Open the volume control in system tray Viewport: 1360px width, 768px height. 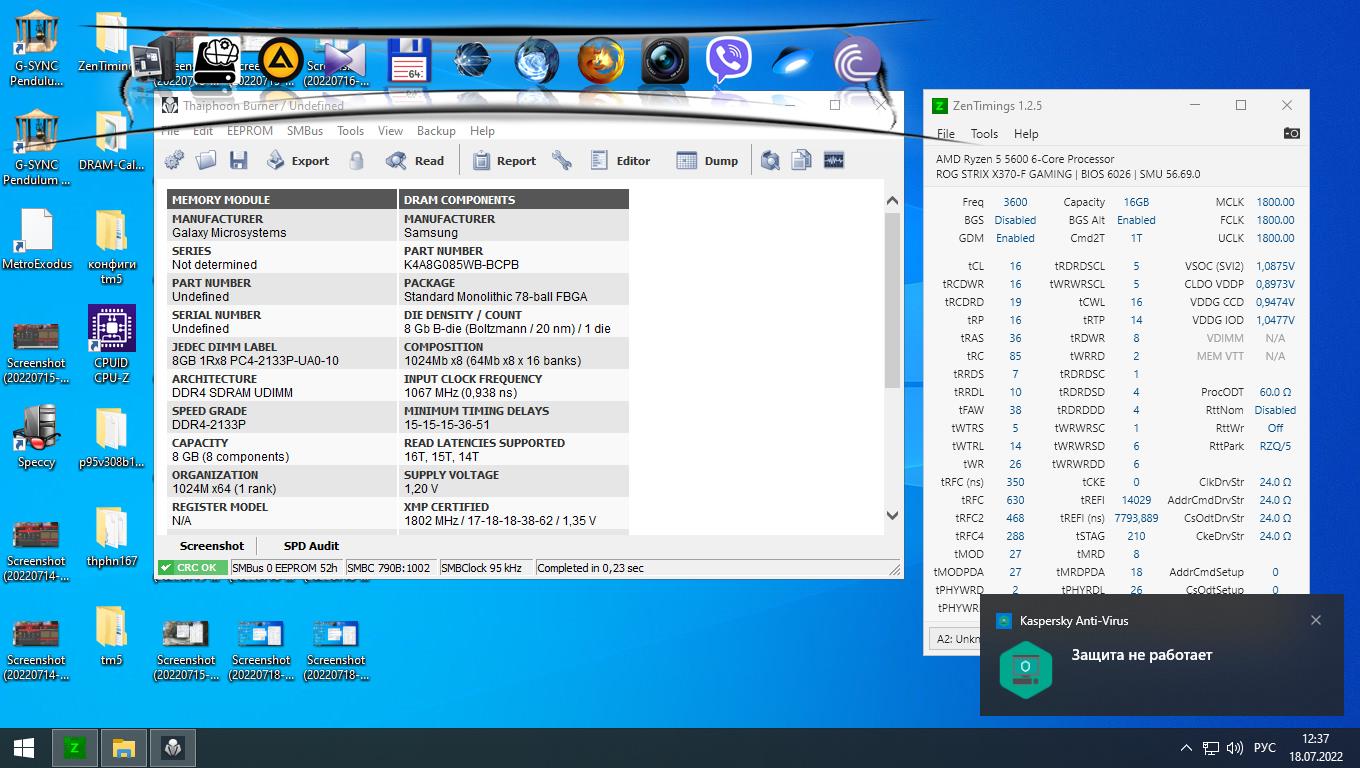[1234, 748]
